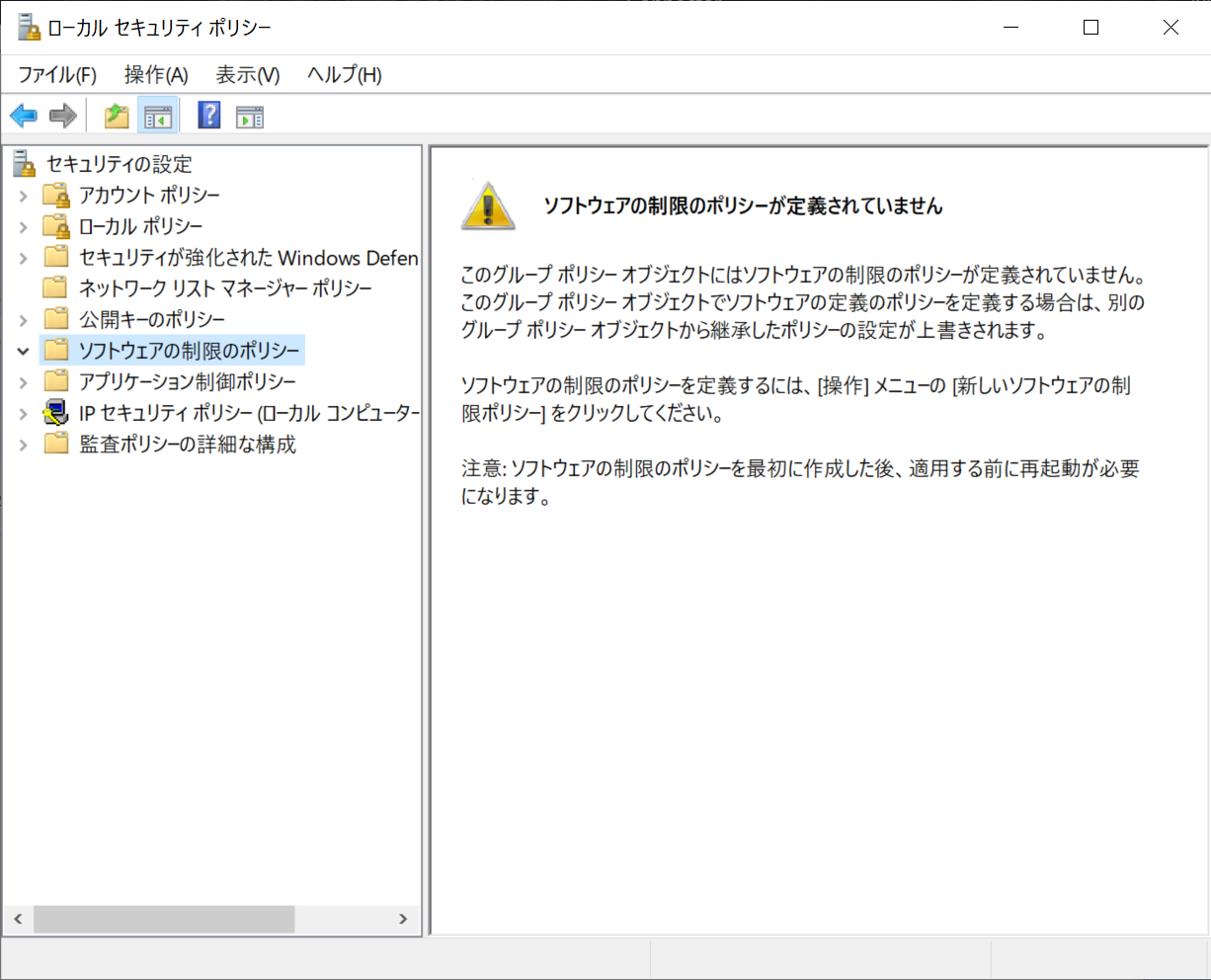Open the 表示(V) menu
The width and height of the screenshot is (1211, 980).
[248, 75]
